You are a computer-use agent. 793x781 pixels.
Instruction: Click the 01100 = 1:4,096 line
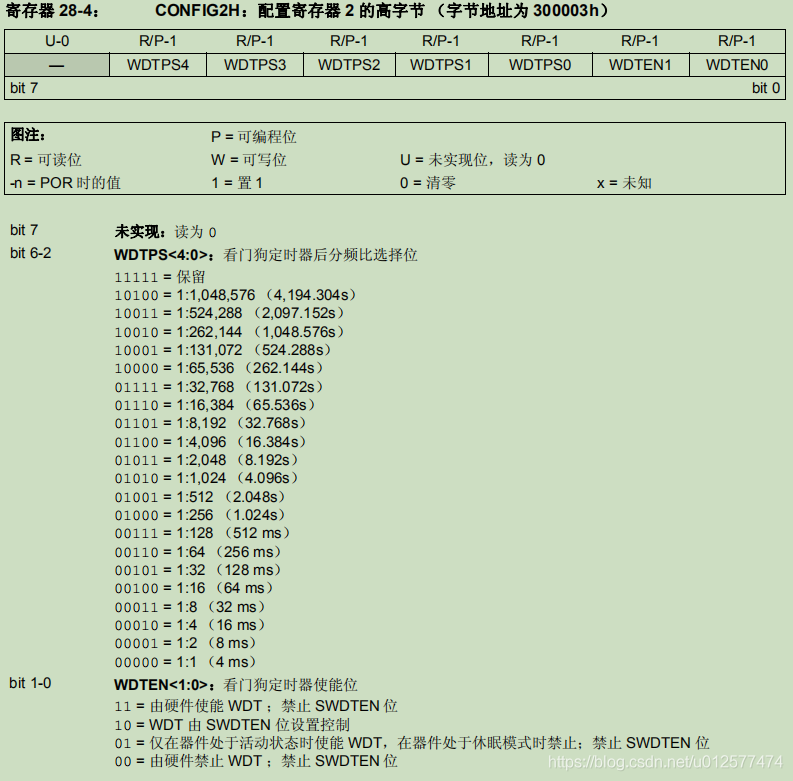coord(210,442)
